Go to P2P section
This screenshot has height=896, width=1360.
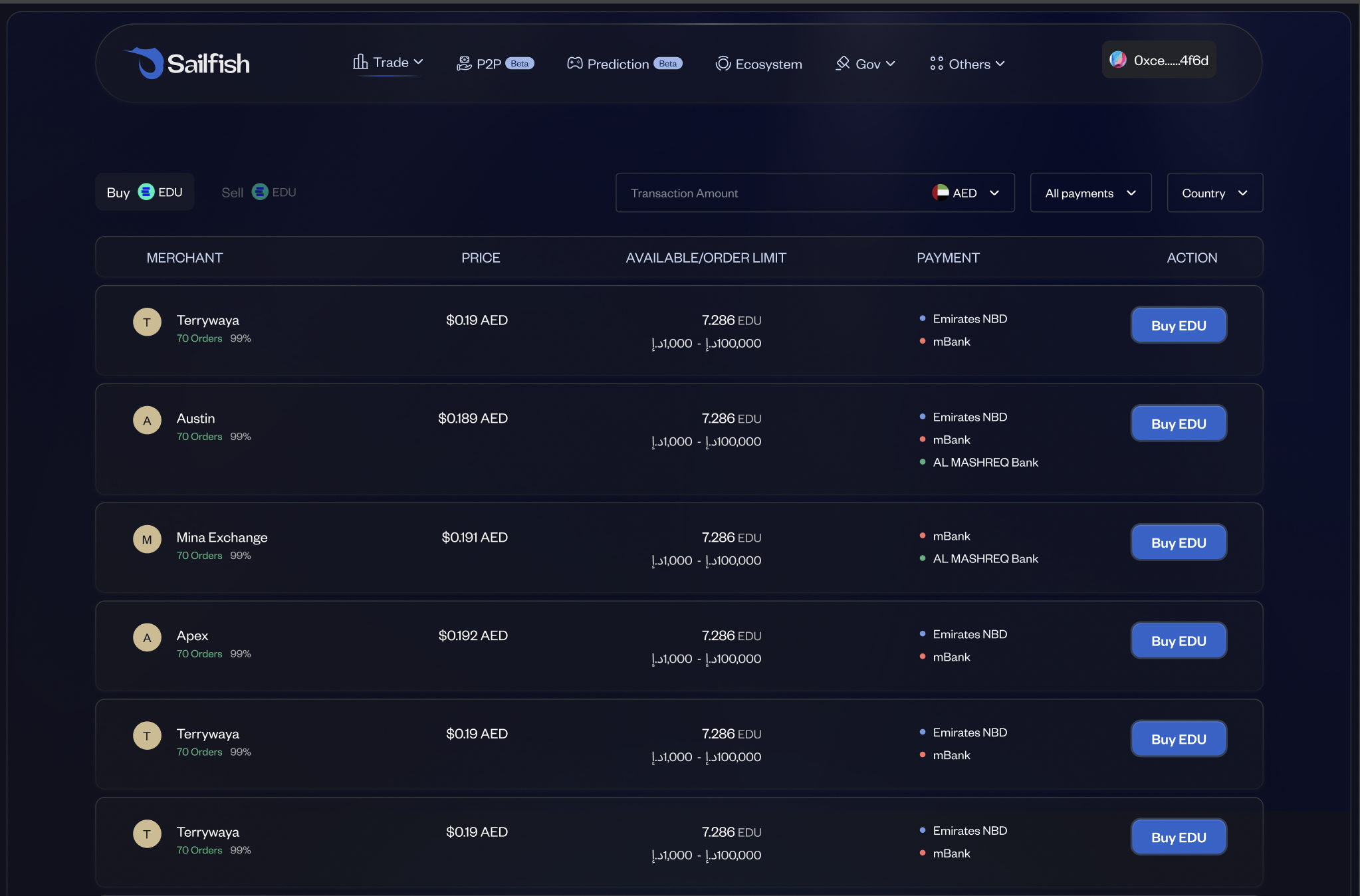point(495,64)
